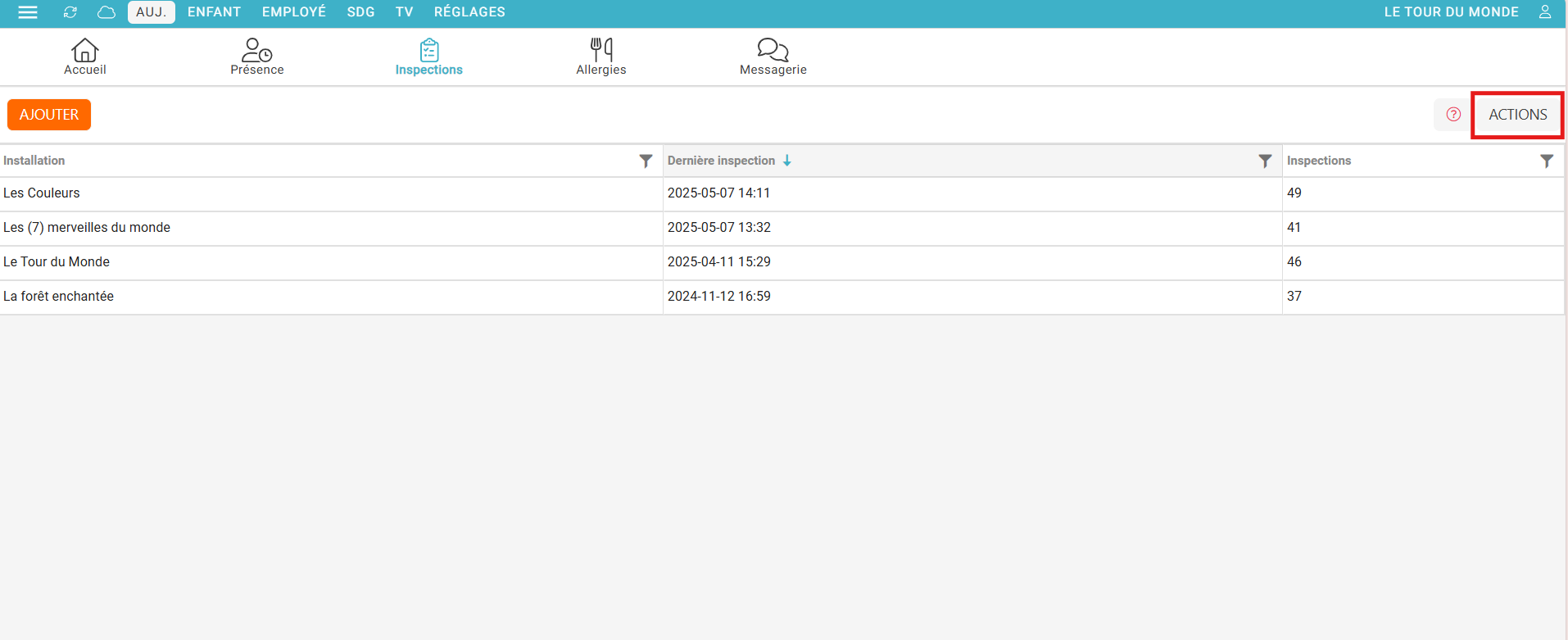Click inspections count 49 cell
The width and height of the screenshot is (1568, 640).
point(1423,193)
